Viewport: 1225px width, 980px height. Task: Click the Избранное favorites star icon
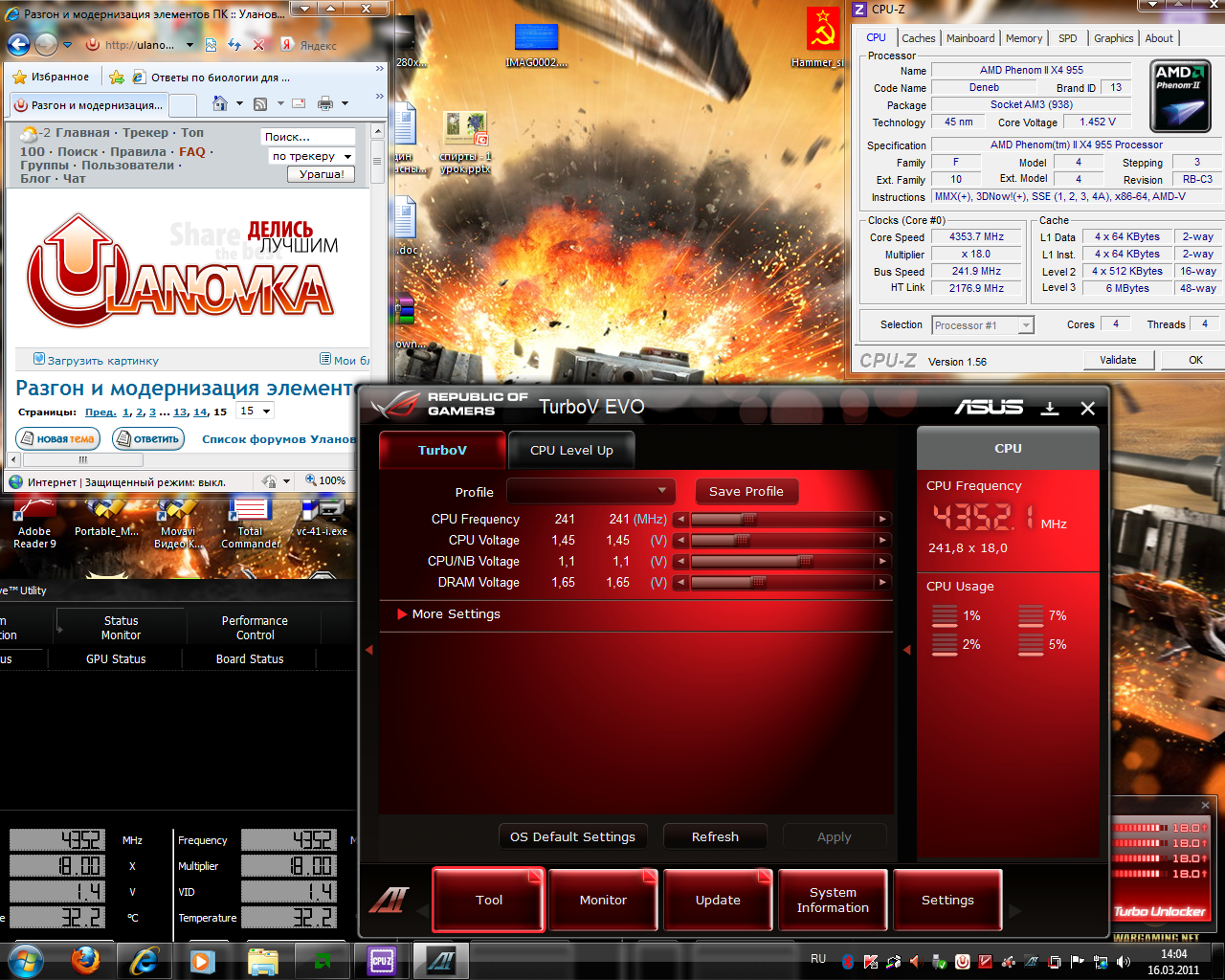[x=19, y=77]
